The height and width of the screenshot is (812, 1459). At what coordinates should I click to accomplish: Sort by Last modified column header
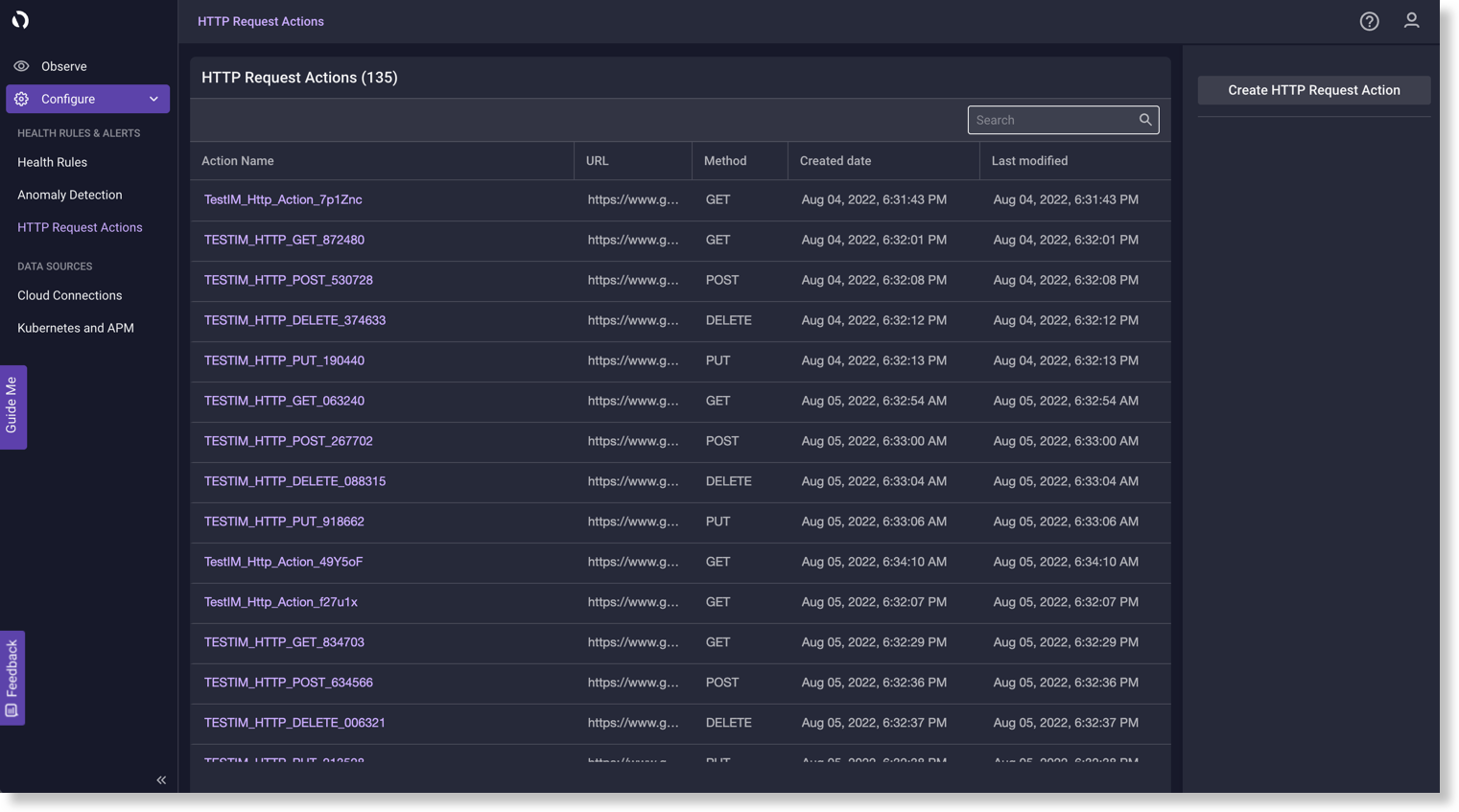coord(1029,161)
